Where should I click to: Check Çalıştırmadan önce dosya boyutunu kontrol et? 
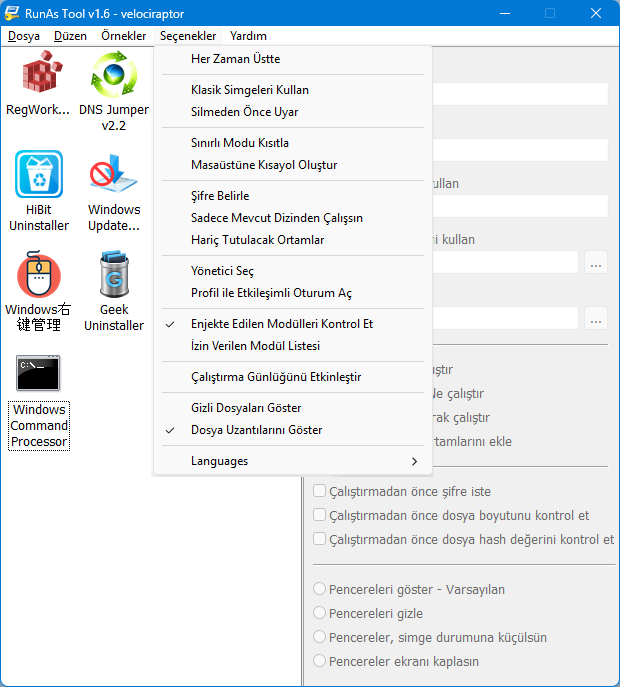tap(319, 515)
